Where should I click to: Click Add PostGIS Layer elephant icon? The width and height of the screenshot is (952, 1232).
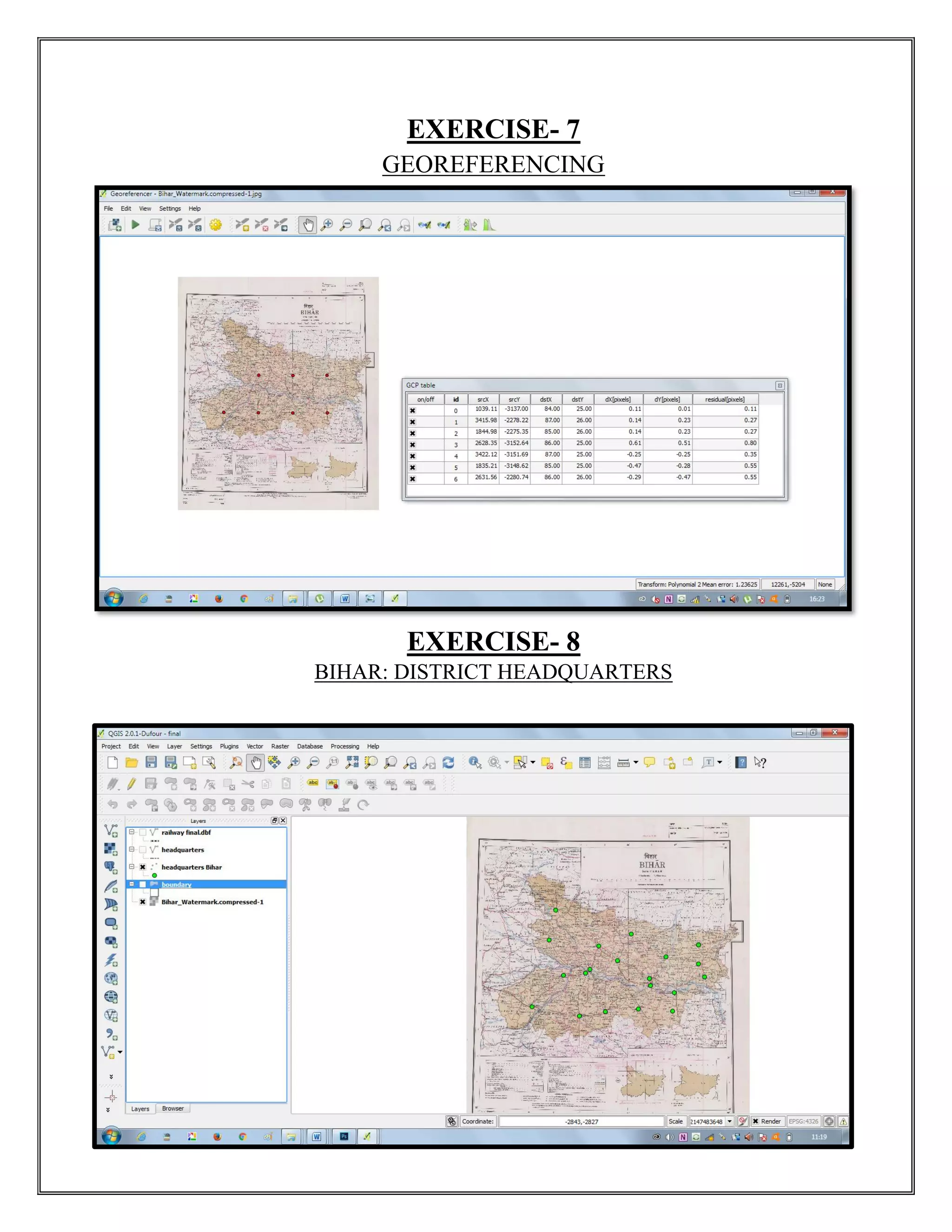[x=111, y=868]
